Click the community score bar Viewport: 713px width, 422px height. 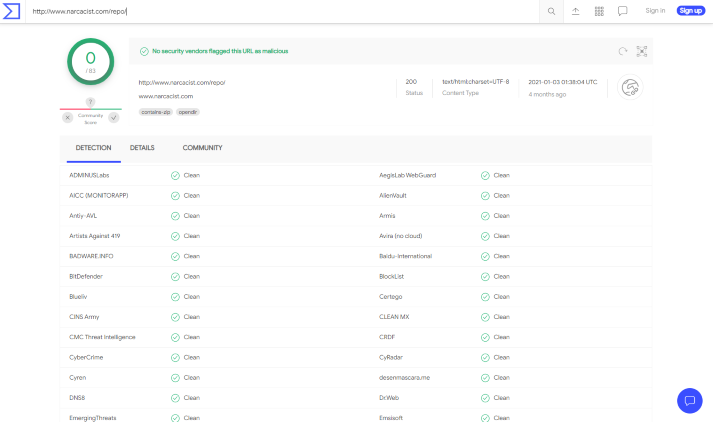[x=90, y=109]
